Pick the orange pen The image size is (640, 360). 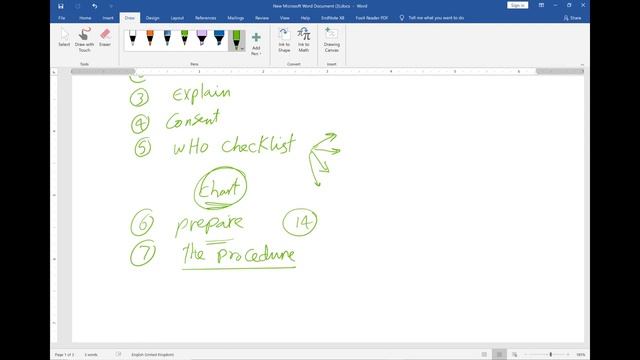(x=150, y=38)
